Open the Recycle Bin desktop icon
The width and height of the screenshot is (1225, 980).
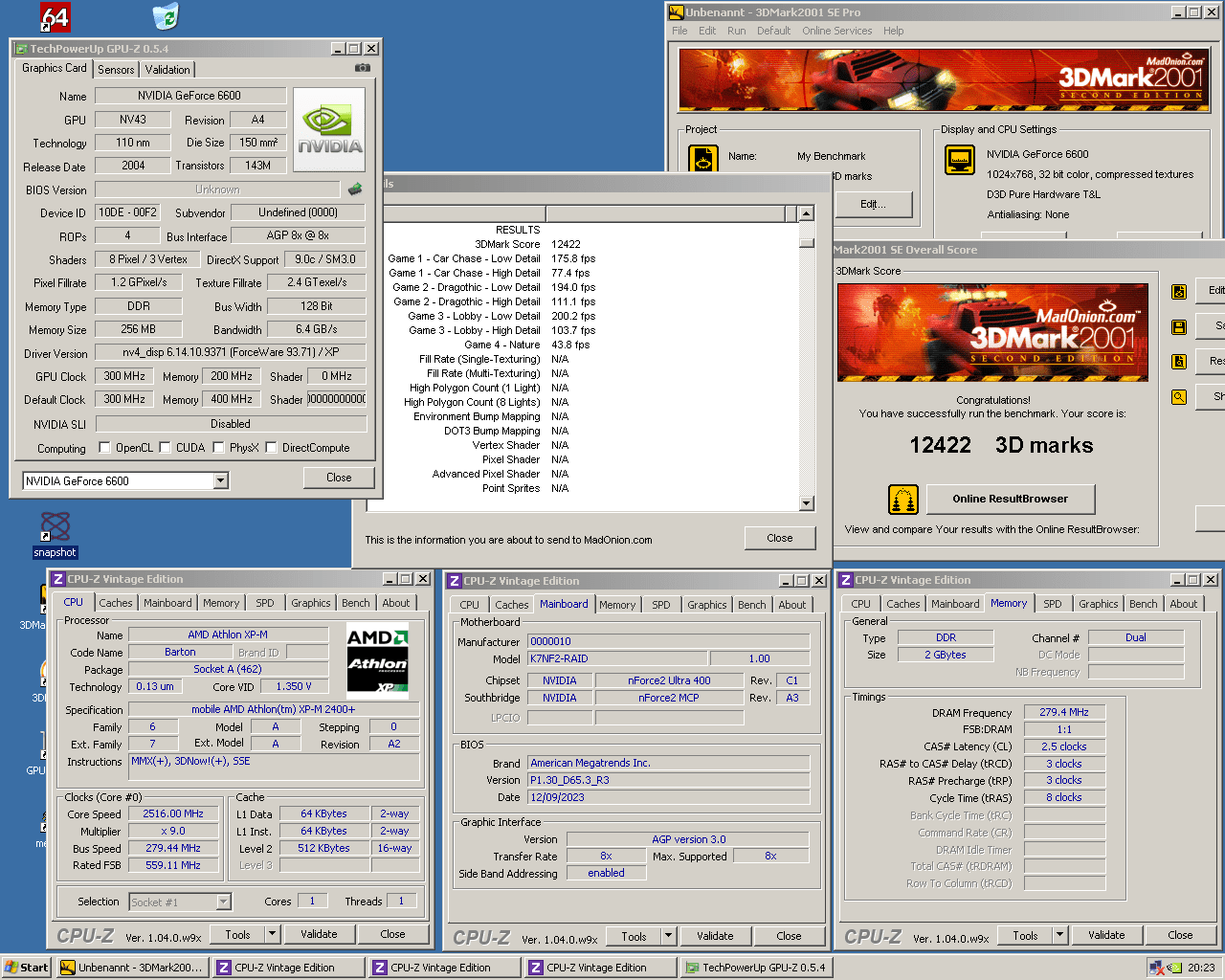coord(166,15)
